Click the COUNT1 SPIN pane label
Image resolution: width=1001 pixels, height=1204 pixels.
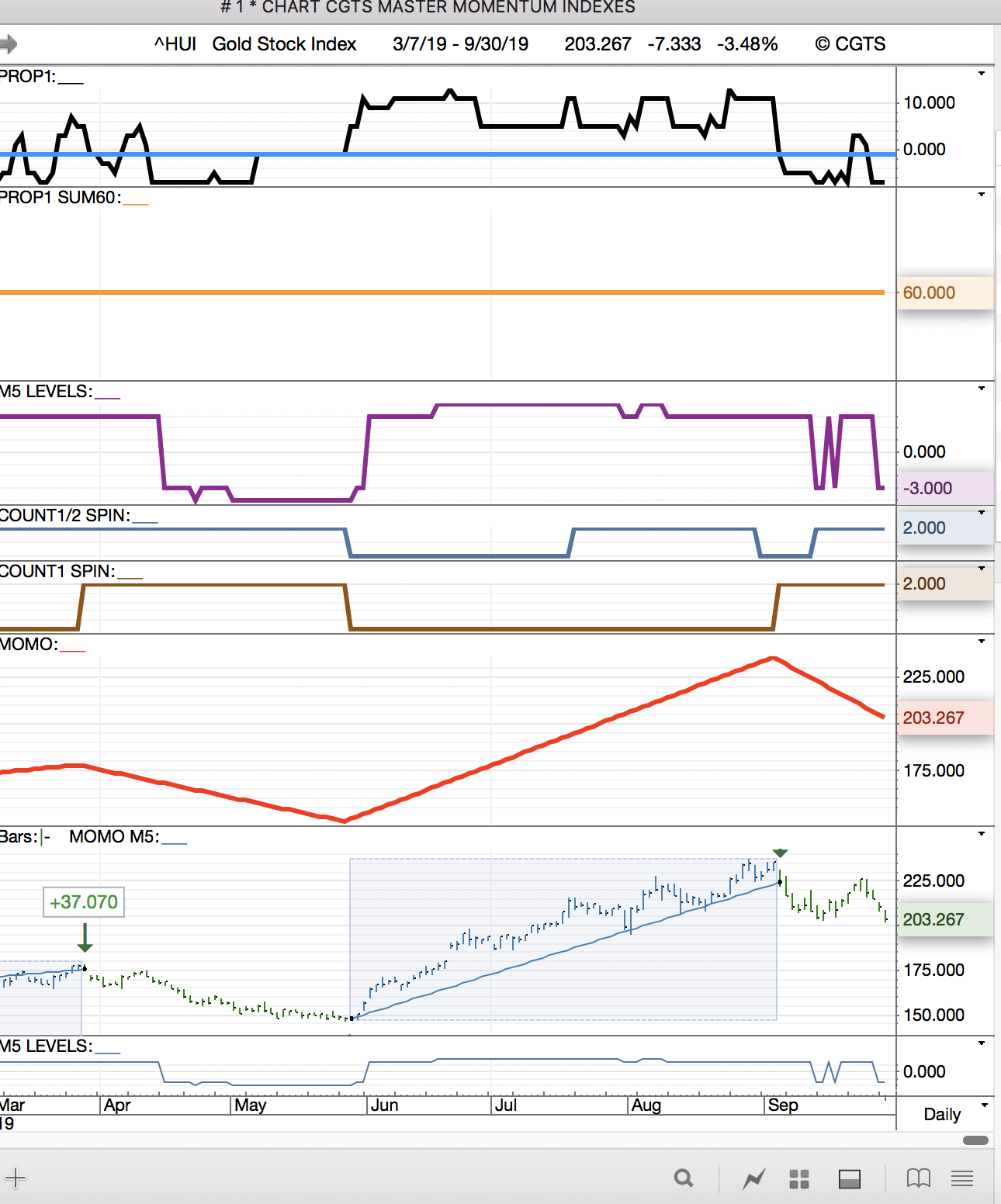click(x=57, y=572)
